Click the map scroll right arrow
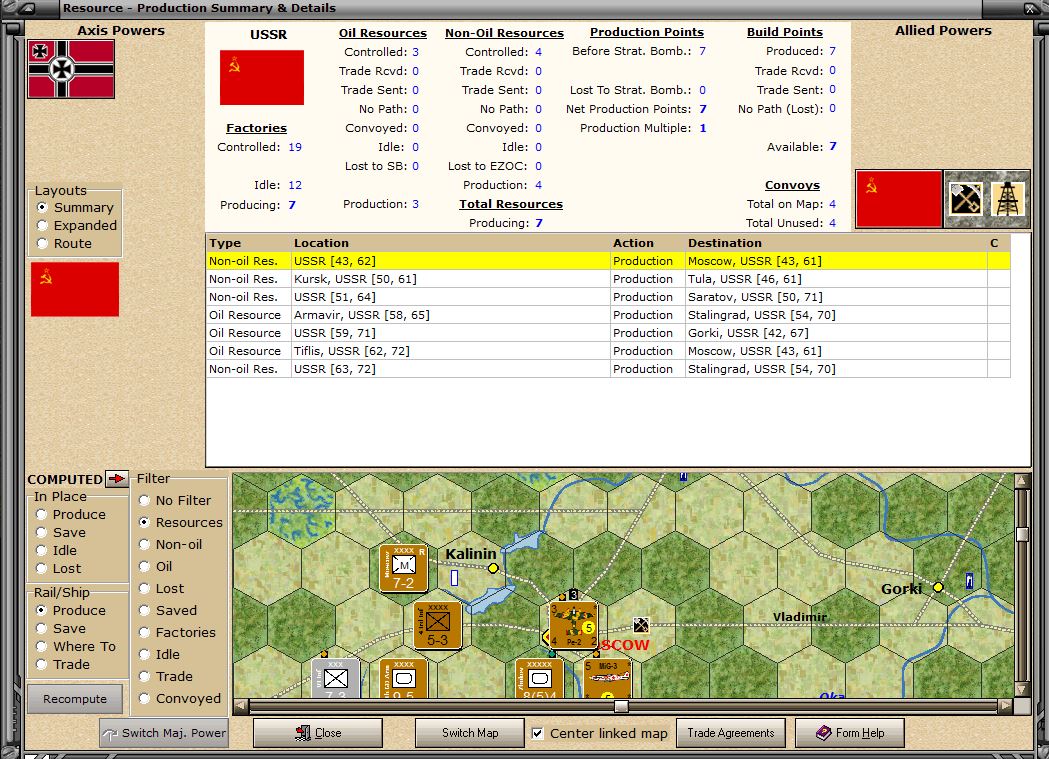1049x759 pixels. coord(1005,706)
